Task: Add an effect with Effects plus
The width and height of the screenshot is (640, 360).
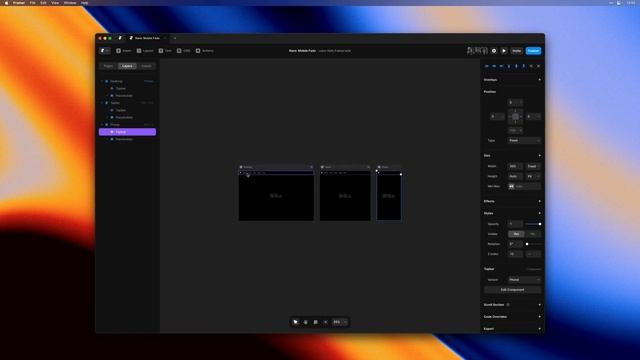Action: 540,201
